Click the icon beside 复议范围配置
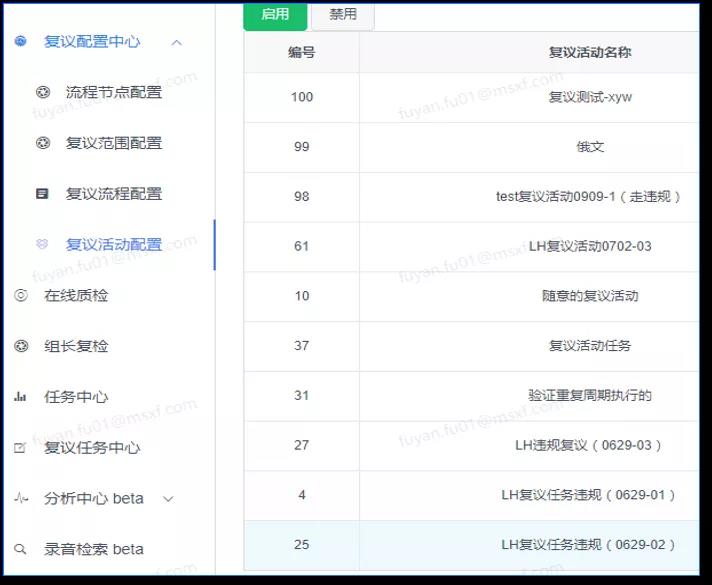The width and height of the screenshot is (712, 585). [x=42, y=143]
